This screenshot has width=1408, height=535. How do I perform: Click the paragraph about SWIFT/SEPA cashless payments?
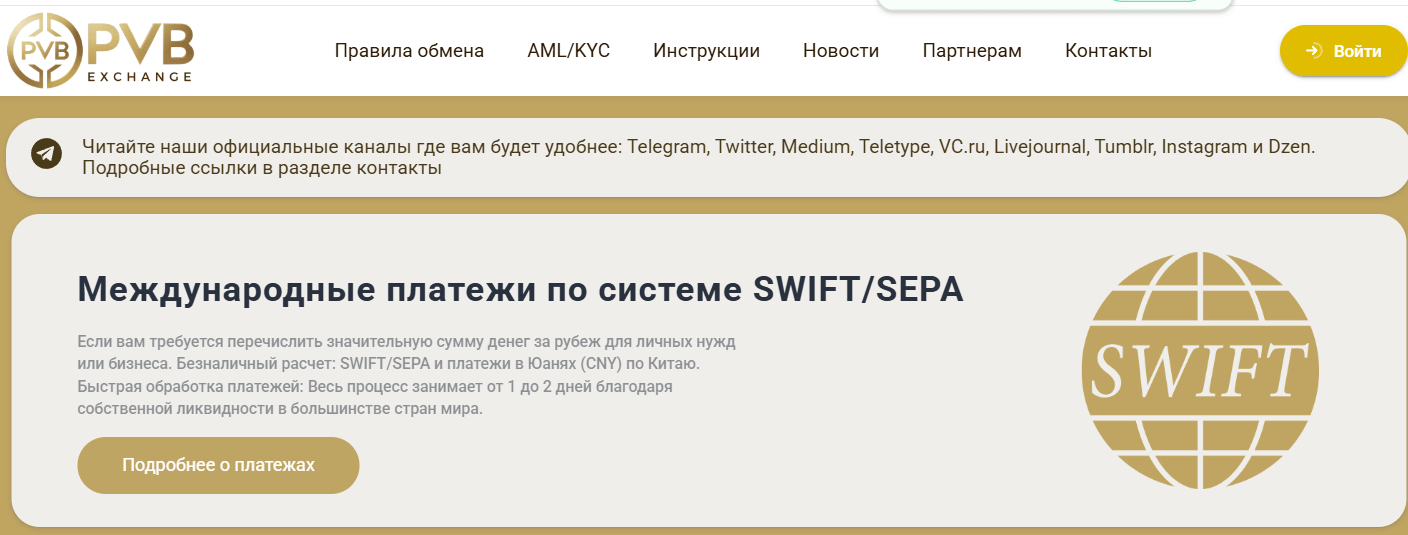[x=406, y=375]
